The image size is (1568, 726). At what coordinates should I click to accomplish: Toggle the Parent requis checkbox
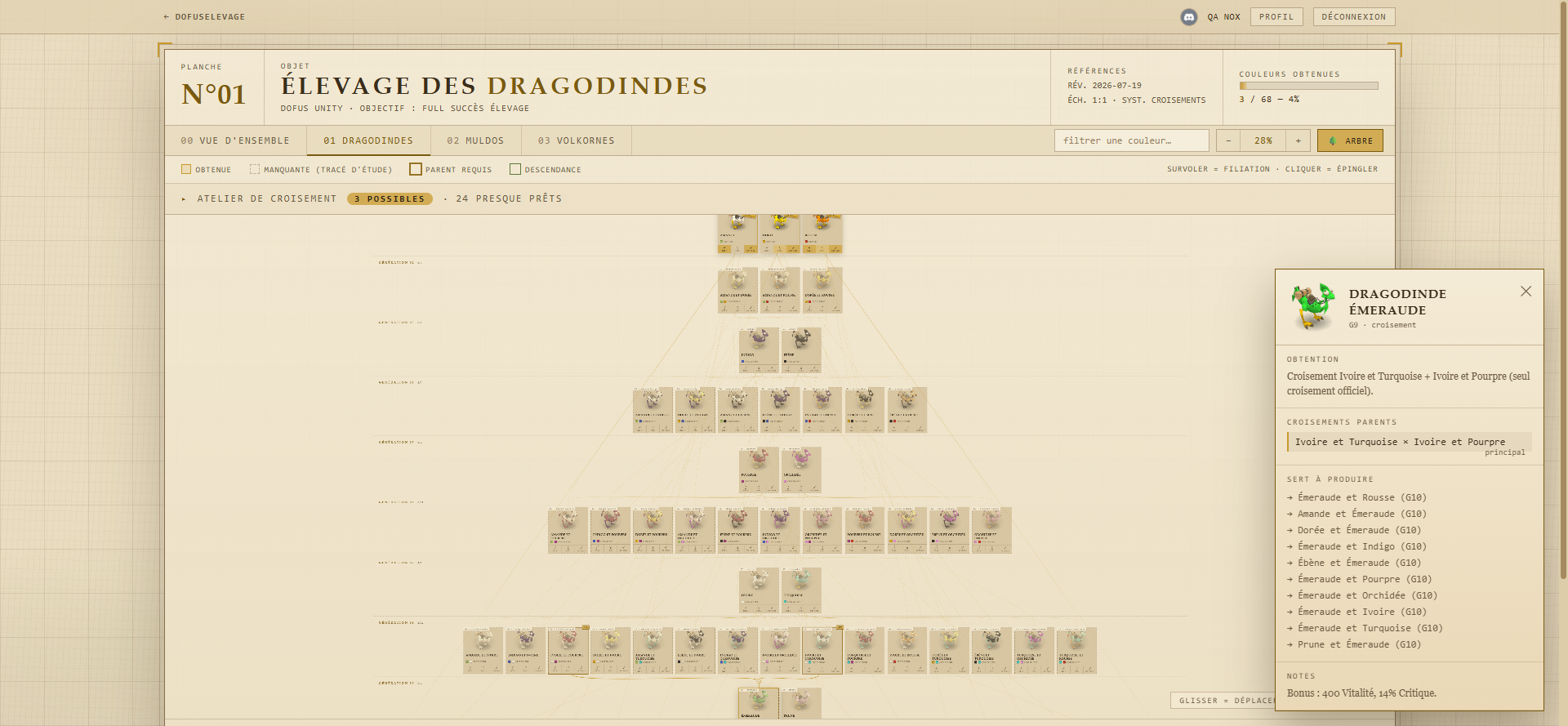(x=416, y=169)
